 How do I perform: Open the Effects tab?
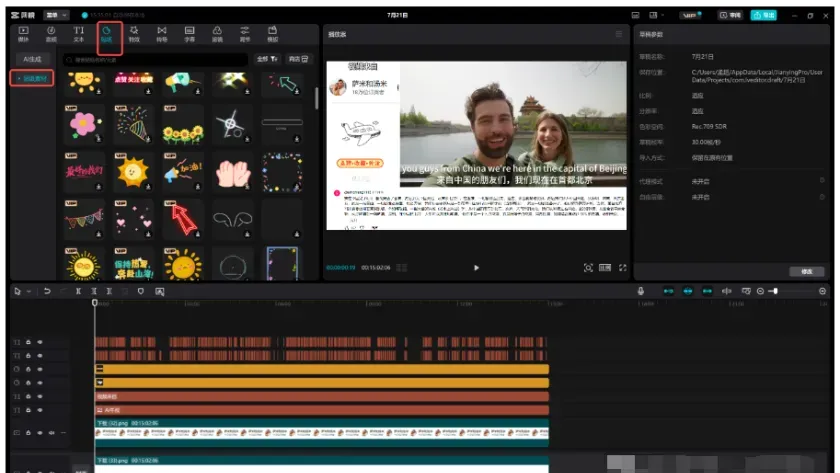134,34
